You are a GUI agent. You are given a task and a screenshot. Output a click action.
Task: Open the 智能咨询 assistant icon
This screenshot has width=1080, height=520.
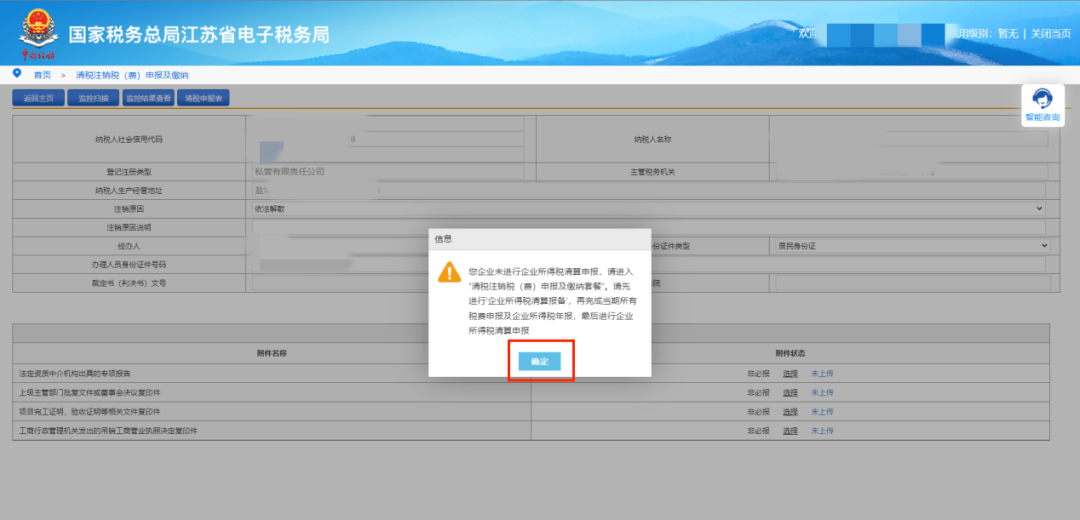(x=1042, y=105)
